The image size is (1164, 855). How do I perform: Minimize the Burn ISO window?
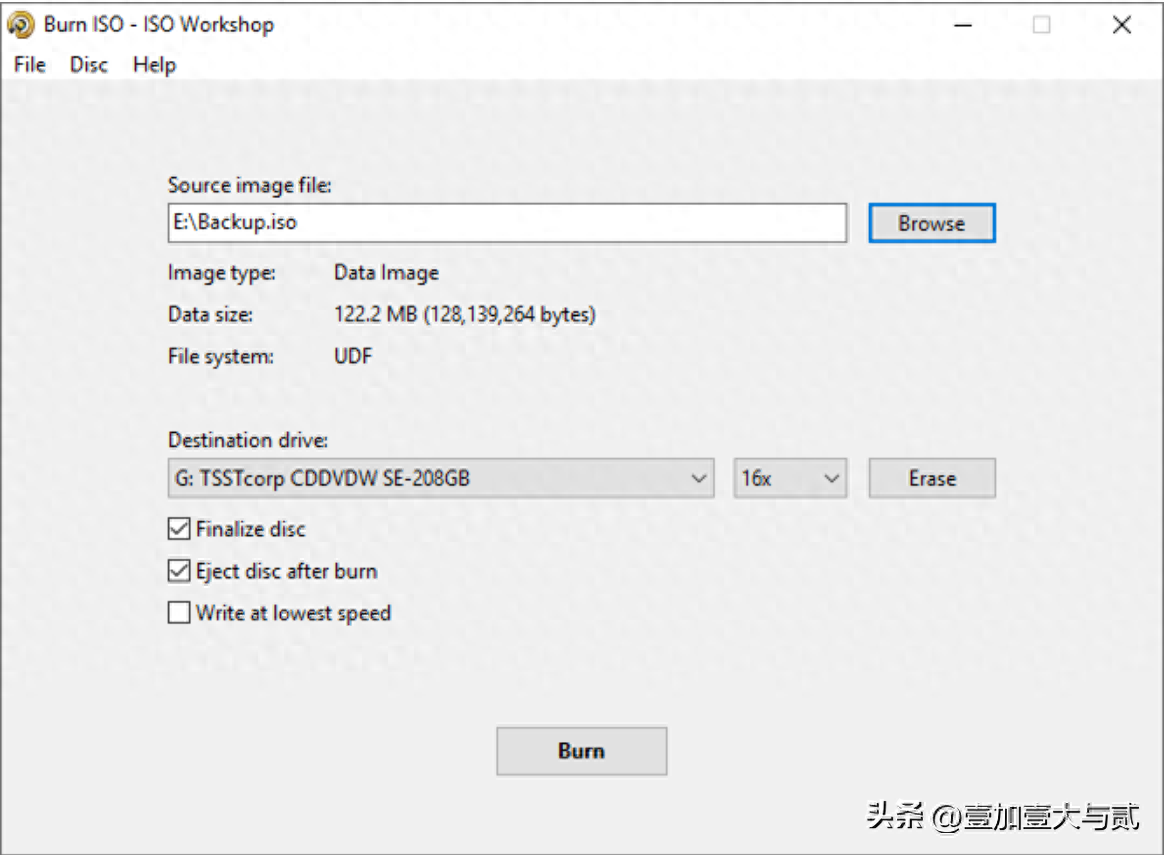(963, 25)
